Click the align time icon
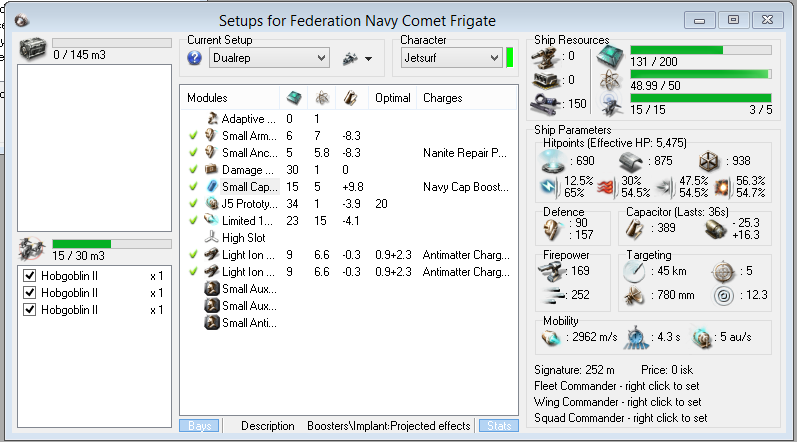The width and height of the screenshot is (797, 442). tap(636, 338)
